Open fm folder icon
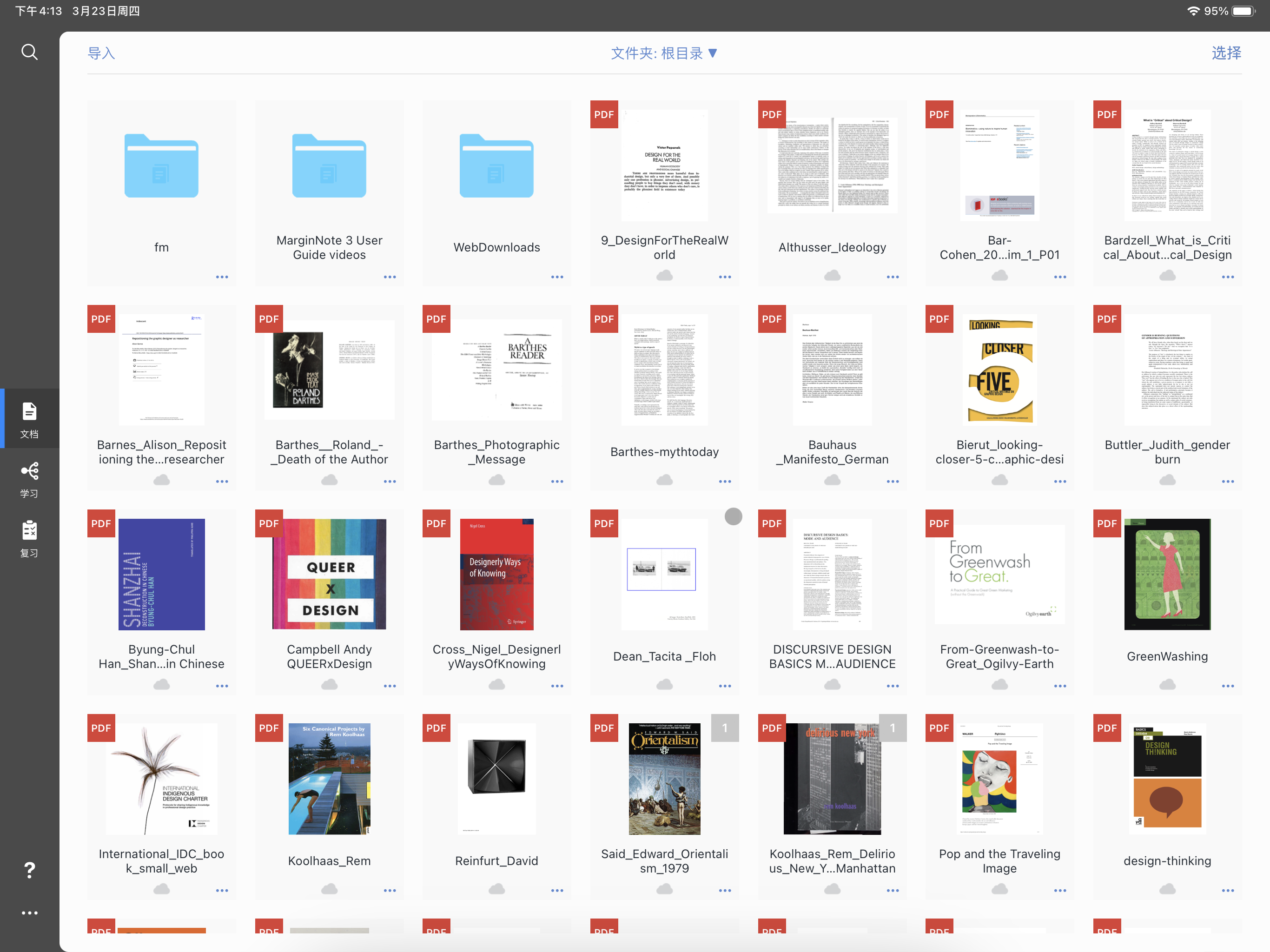 point(161,166)
